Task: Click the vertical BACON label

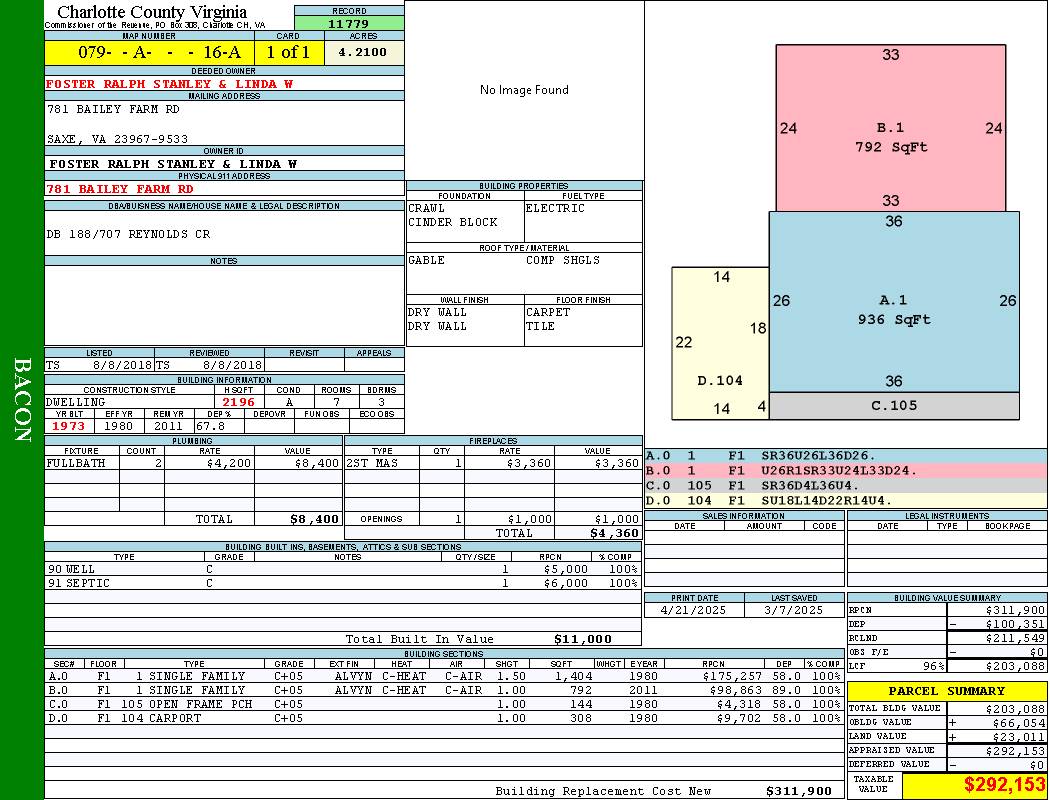Action: point(22,400)
